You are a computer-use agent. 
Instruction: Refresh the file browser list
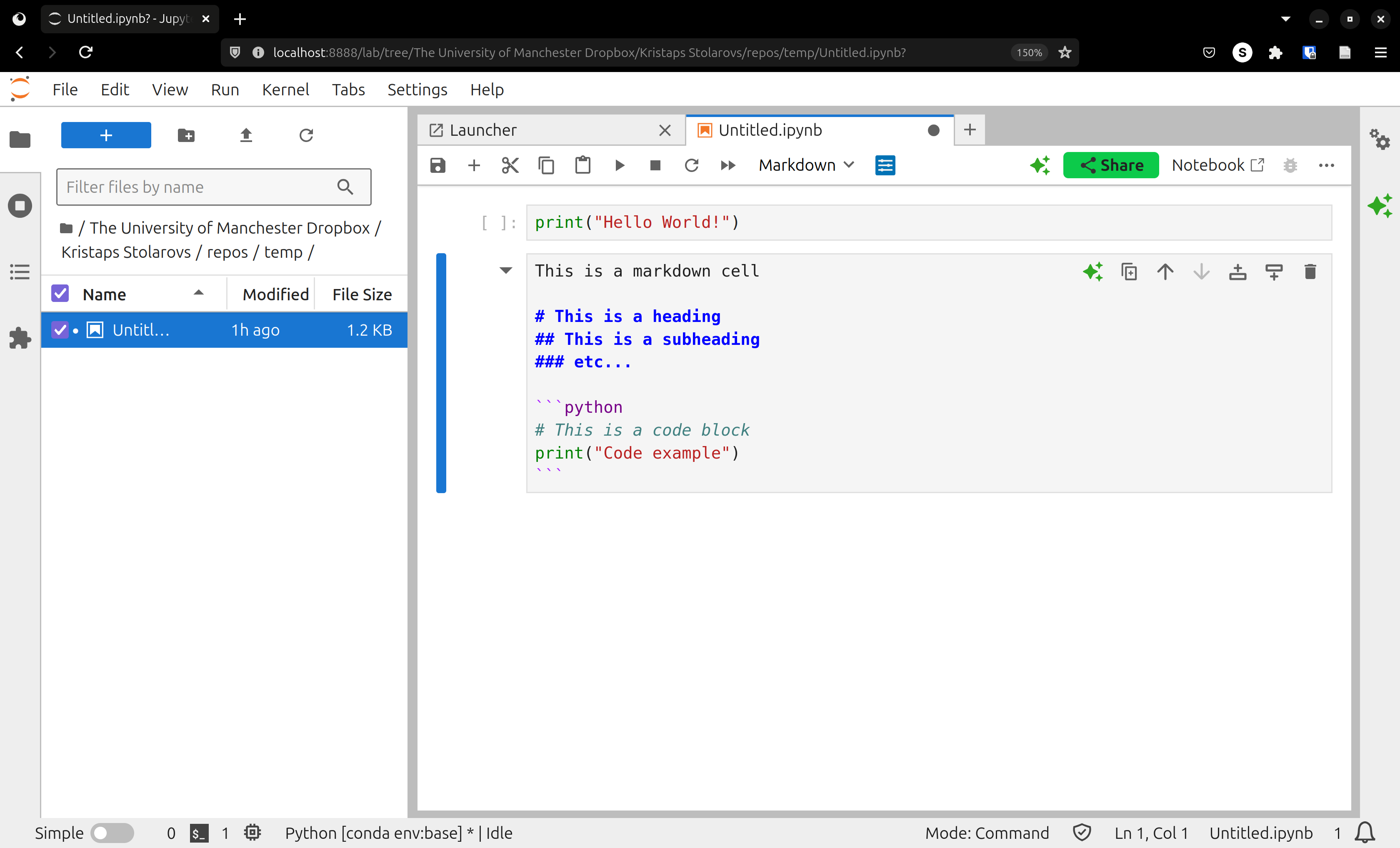pyautogui.click(x=306, y=135)
